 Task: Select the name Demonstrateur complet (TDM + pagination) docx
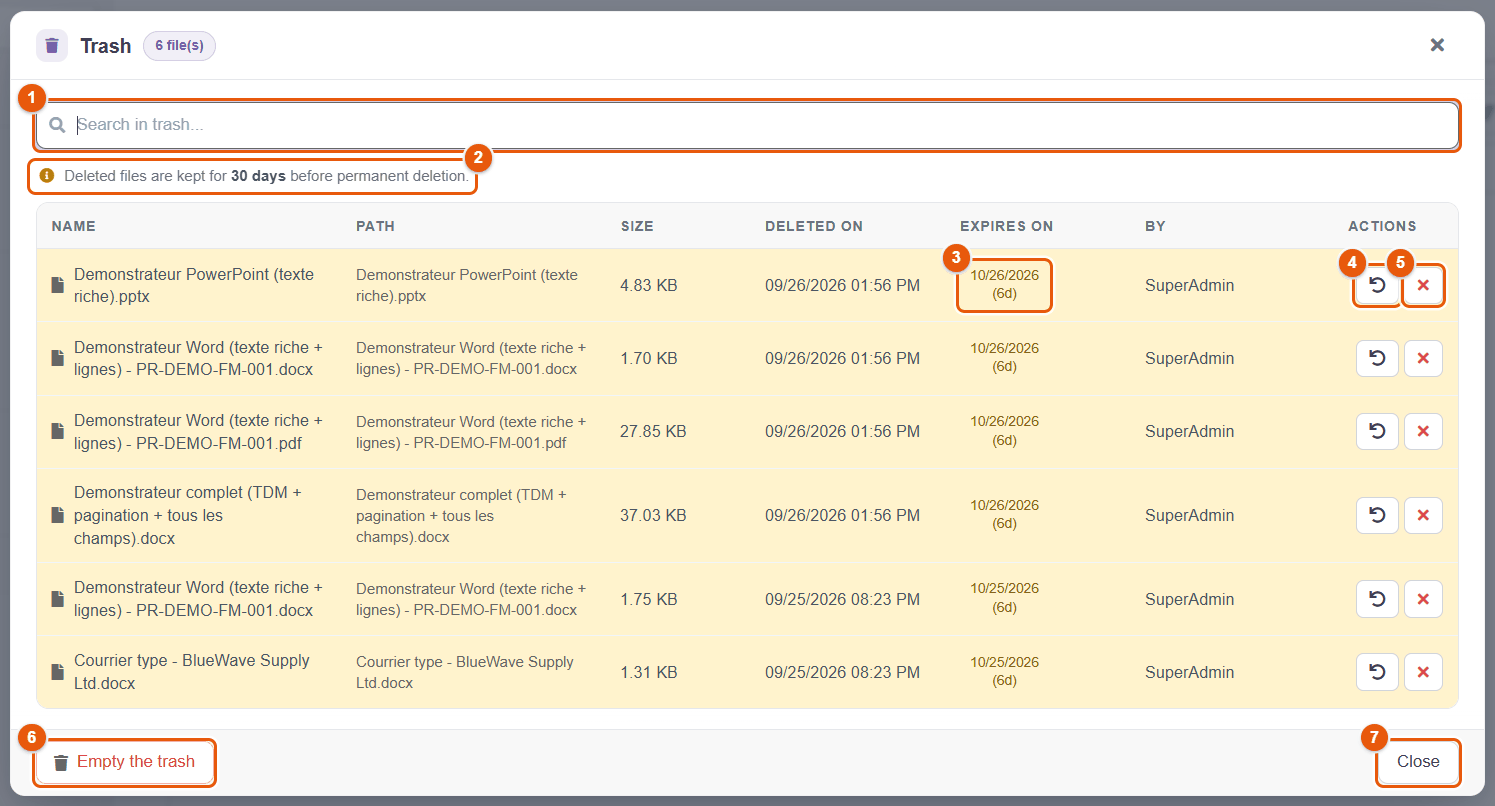187,515
